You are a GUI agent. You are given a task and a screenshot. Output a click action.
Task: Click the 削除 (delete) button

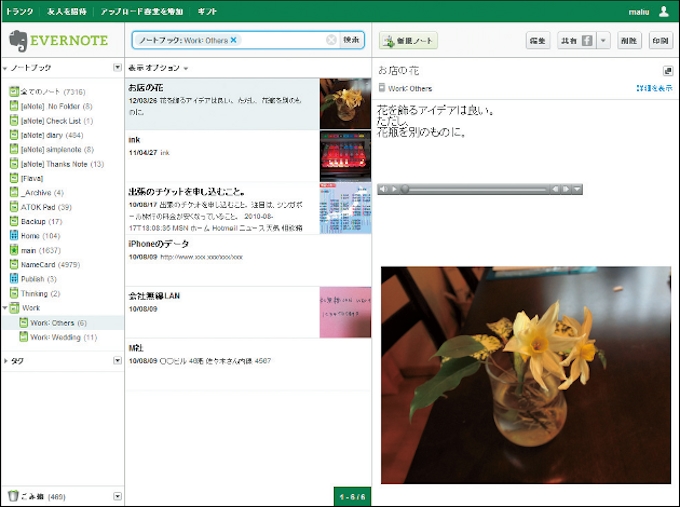click(x=627, y=41)
